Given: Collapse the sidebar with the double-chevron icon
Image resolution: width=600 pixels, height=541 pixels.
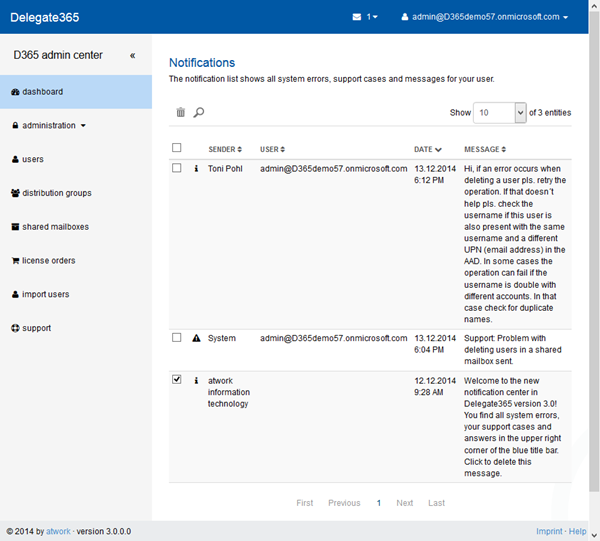Looking at the screenshot, I should pyautogui.click(x=132, y=55).
